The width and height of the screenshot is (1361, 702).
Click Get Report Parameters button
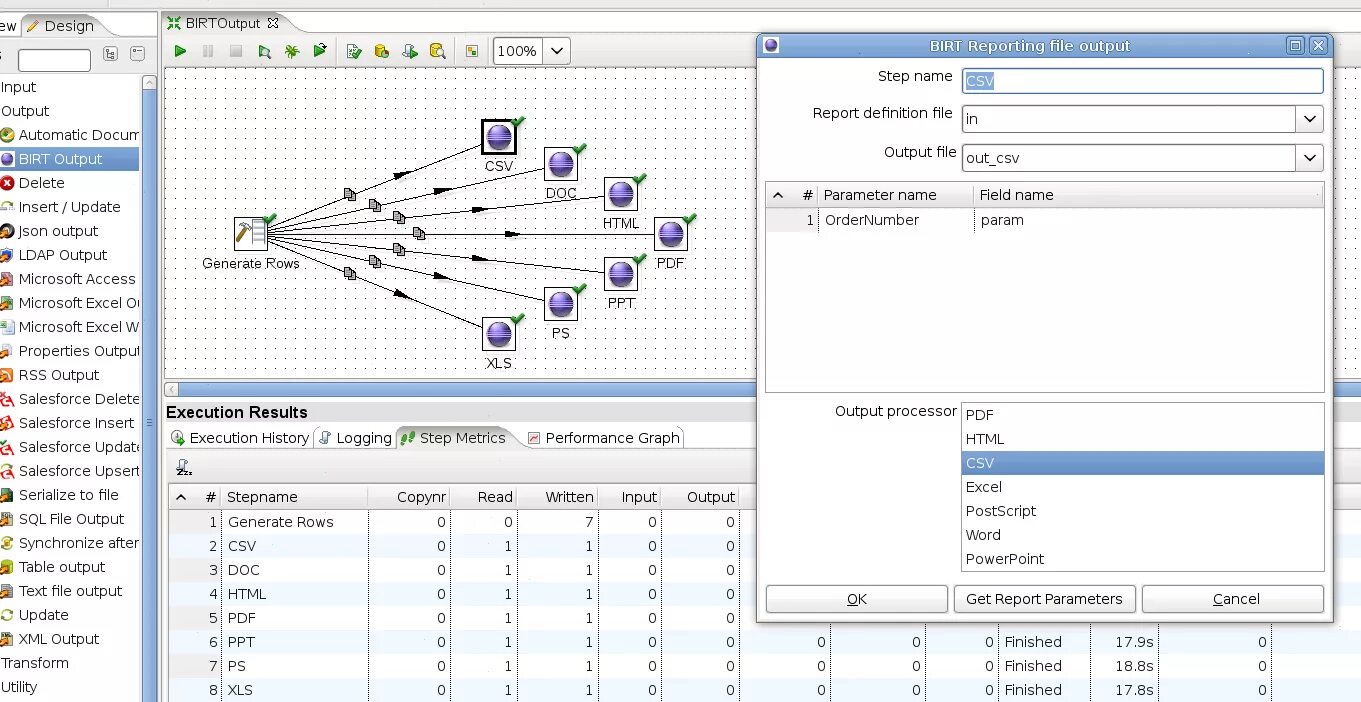coord(1045,599)
